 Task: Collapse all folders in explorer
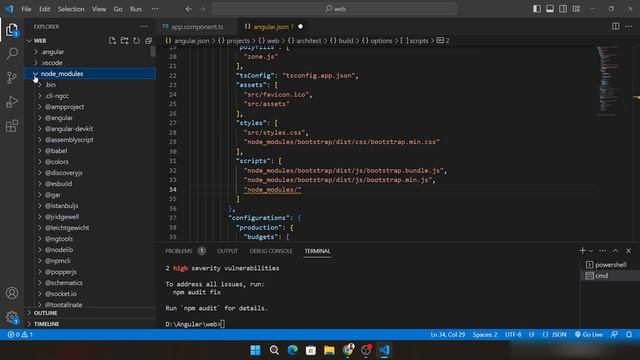point(148,40)
